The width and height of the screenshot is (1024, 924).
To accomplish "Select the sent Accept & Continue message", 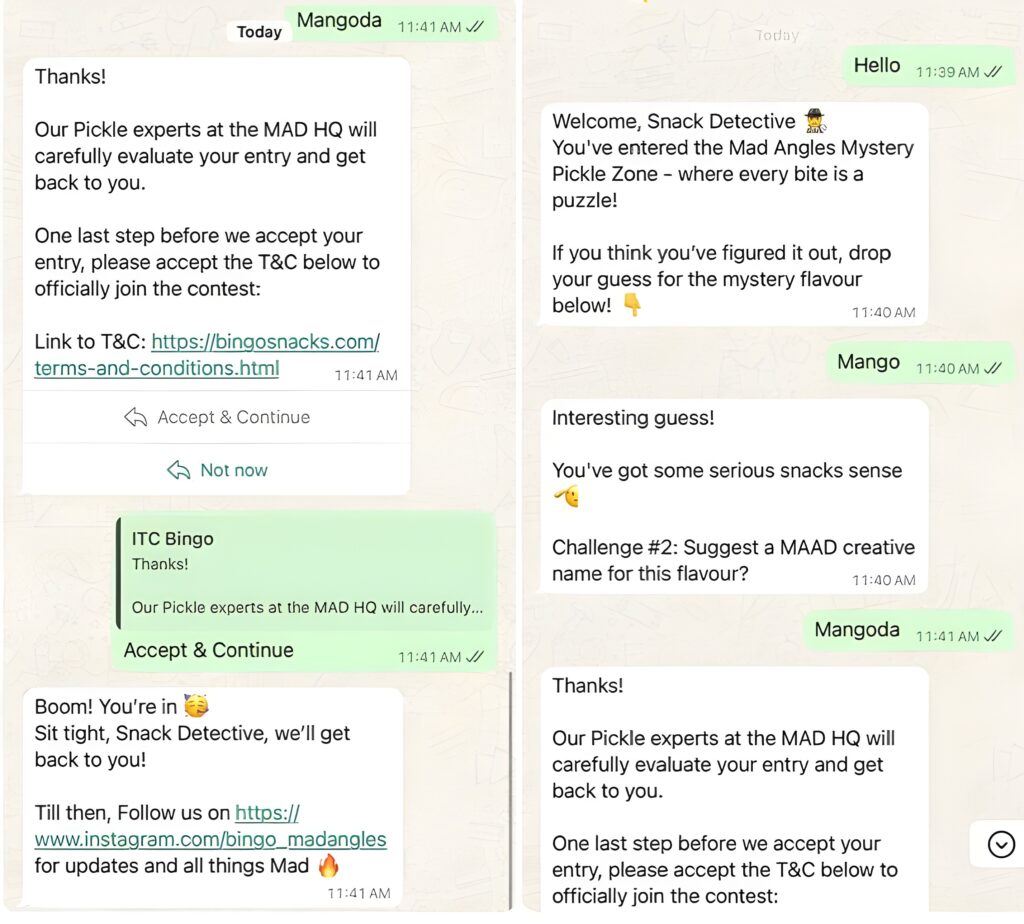I will click(303, 592).
